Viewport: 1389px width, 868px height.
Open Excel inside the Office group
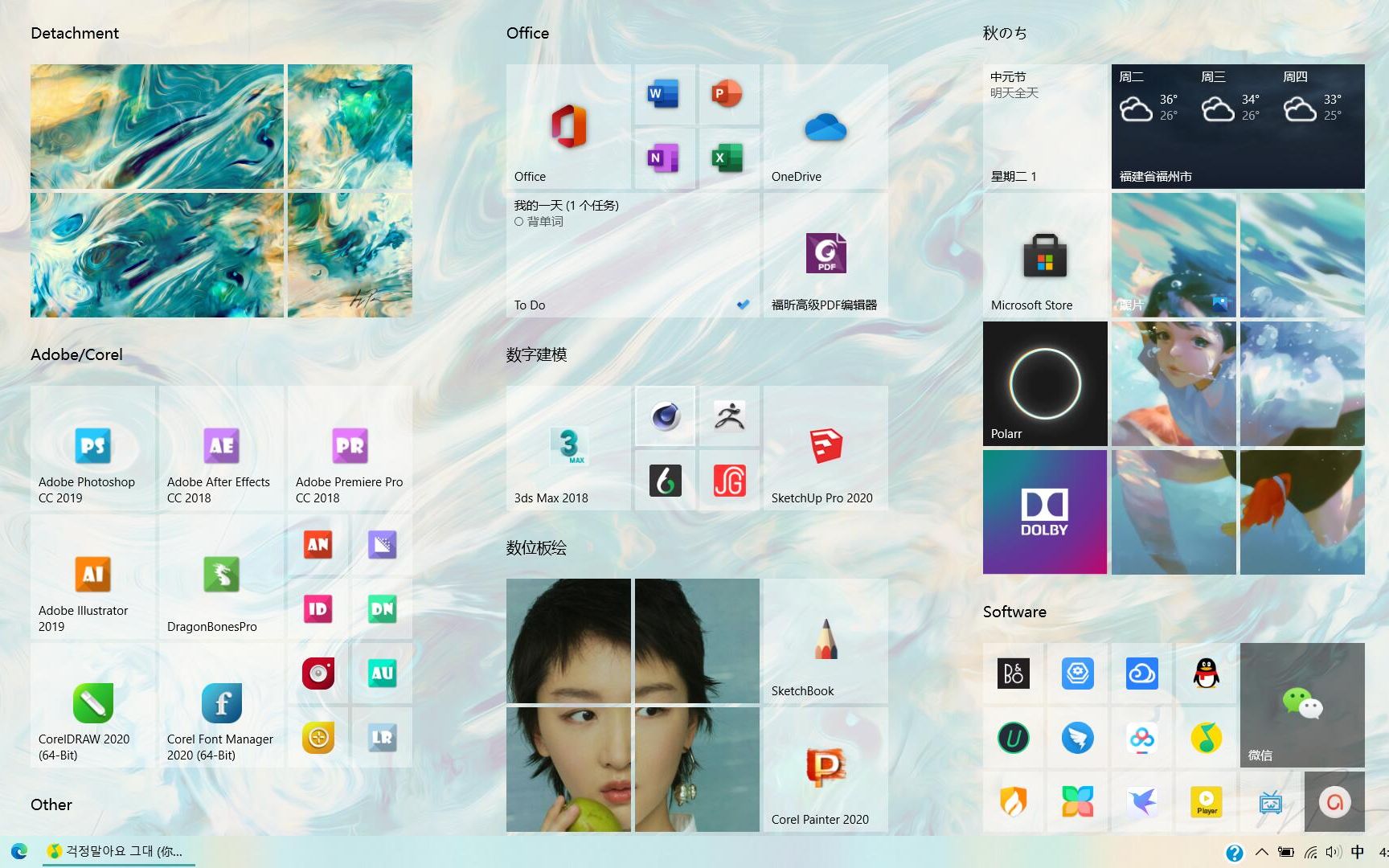tap(728, 158)
